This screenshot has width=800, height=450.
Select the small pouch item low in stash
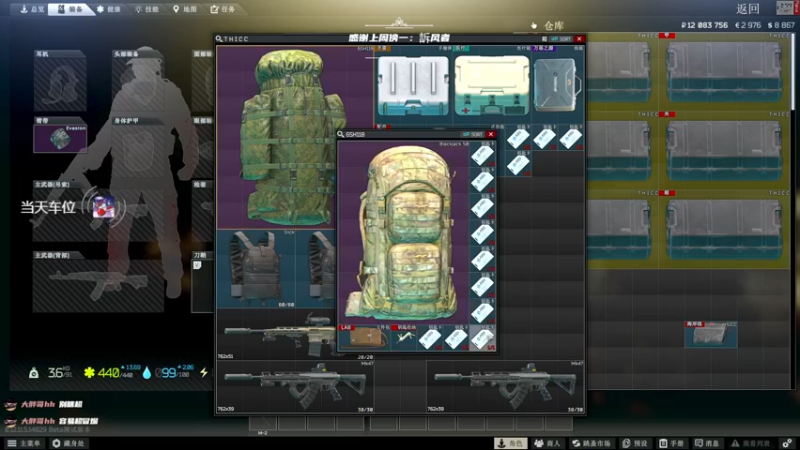711,334
